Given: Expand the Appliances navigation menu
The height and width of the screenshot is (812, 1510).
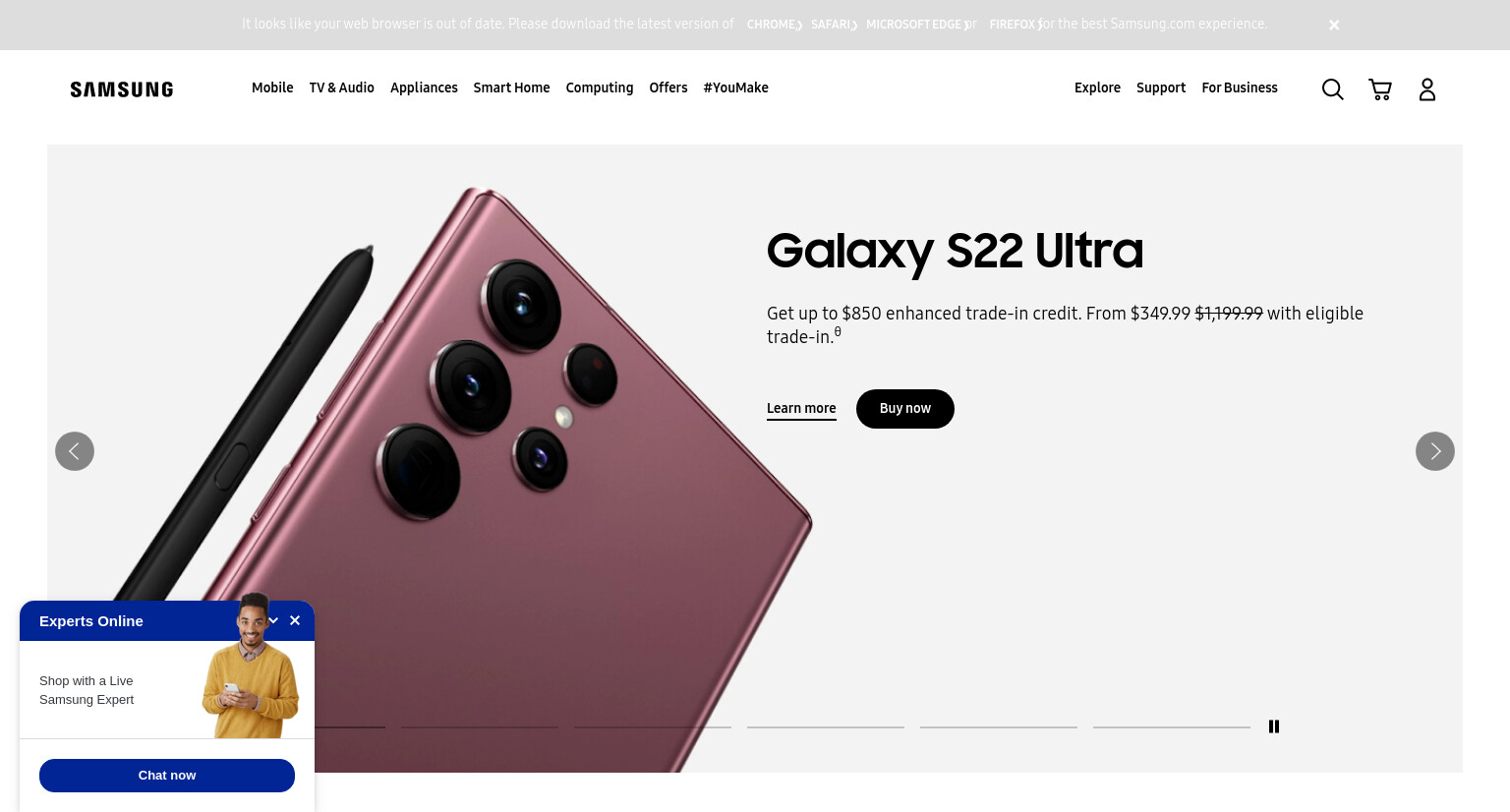Looking at the screenshot, I should (424, 87).
